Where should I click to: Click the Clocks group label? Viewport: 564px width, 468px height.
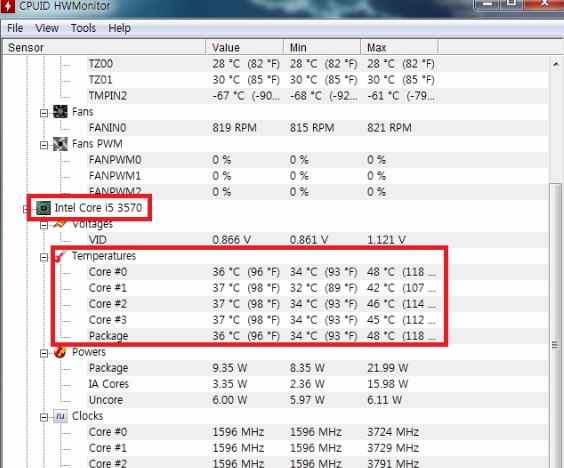pyautogui.click(x=87, y=416)
